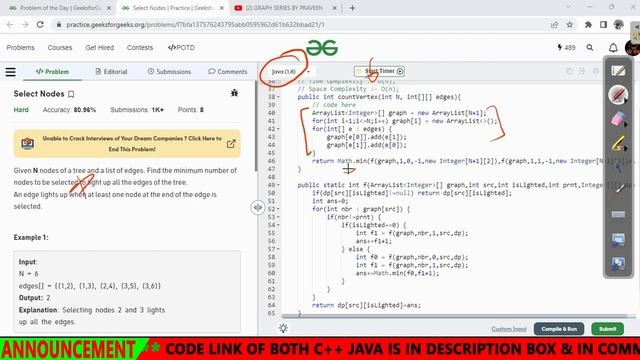Open the external link icon in interview banner

pyautogui.click(x=231, y=144)
